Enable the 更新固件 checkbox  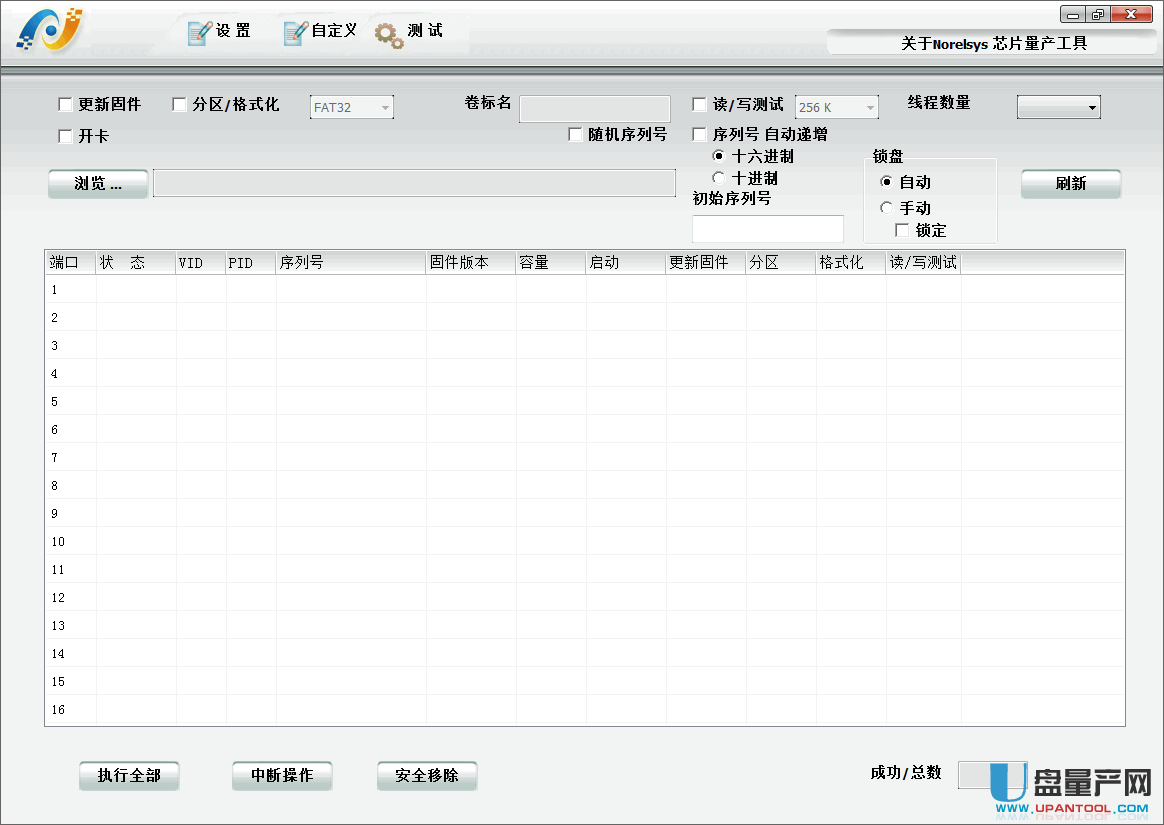tap(65, 103)
